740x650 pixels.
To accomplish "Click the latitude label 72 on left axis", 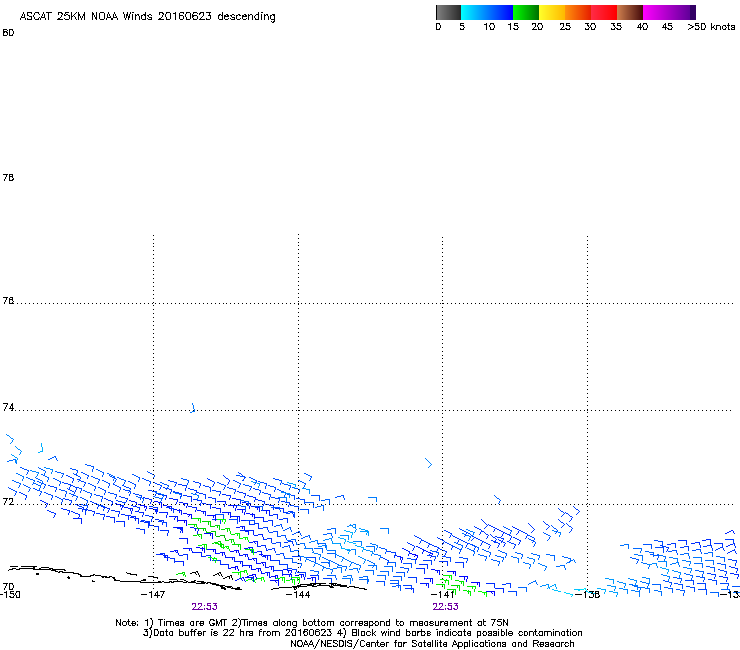I will (8, 501).
